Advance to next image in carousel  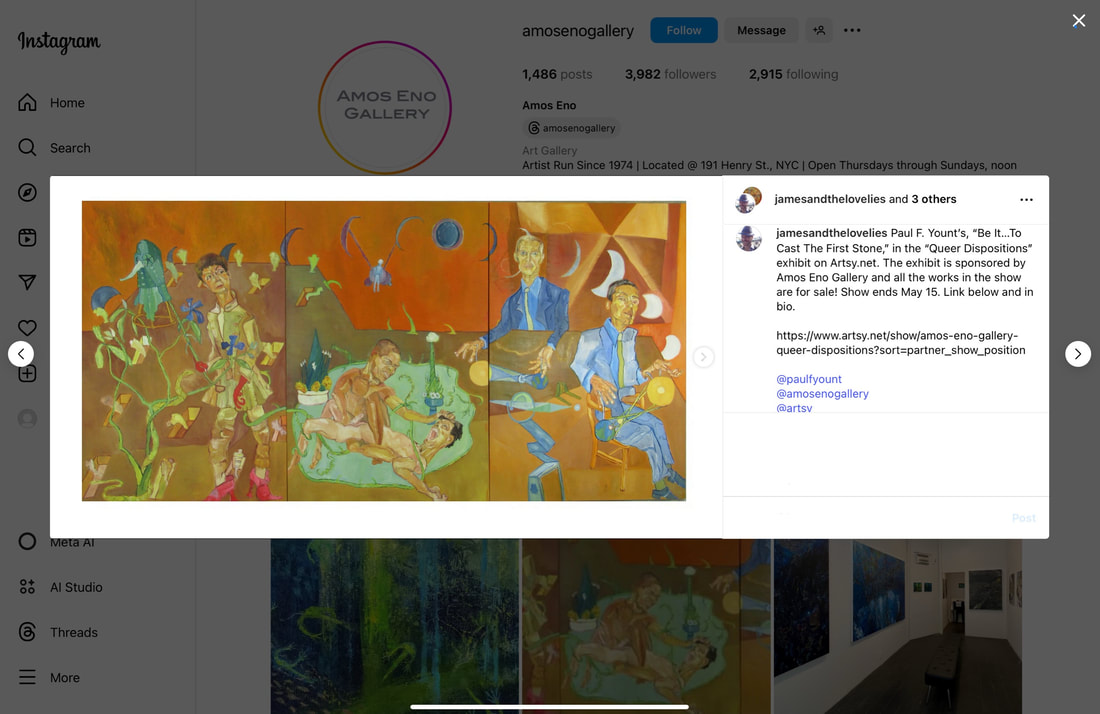703,357
